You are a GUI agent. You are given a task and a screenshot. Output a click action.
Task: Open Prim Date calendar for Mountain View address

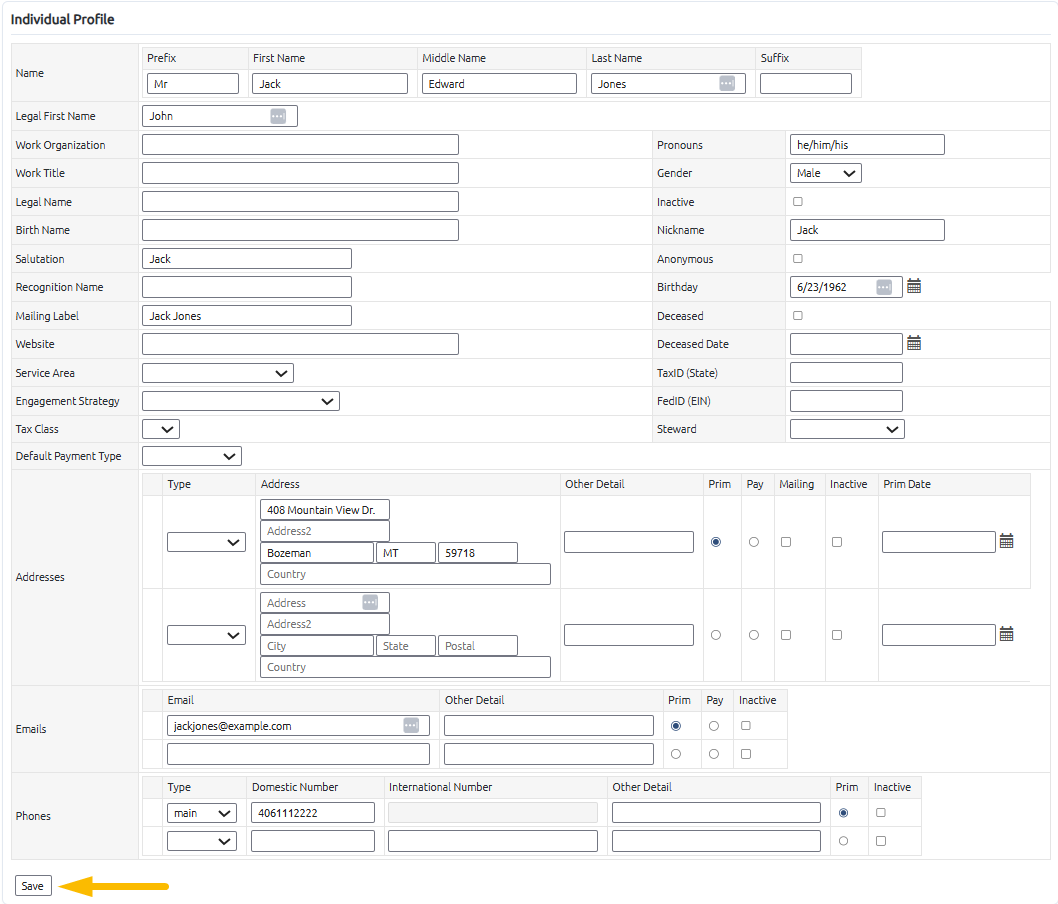pyautogui.click(x=1006, y=541)
